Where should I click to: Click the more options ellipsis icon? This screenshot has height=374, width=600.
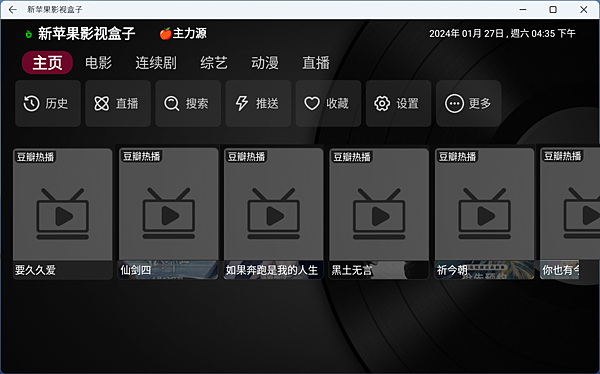454,103
